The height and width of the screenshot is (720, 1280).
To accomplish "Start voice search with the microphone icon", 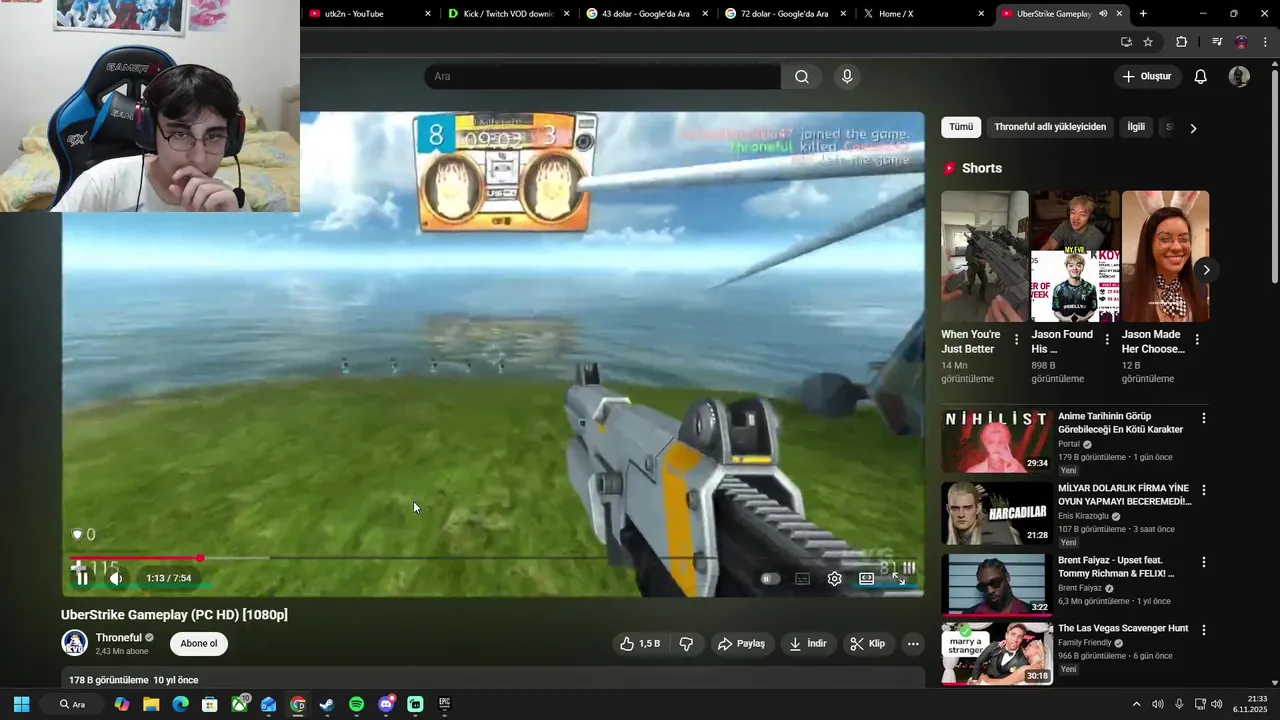I will point(847,76).
